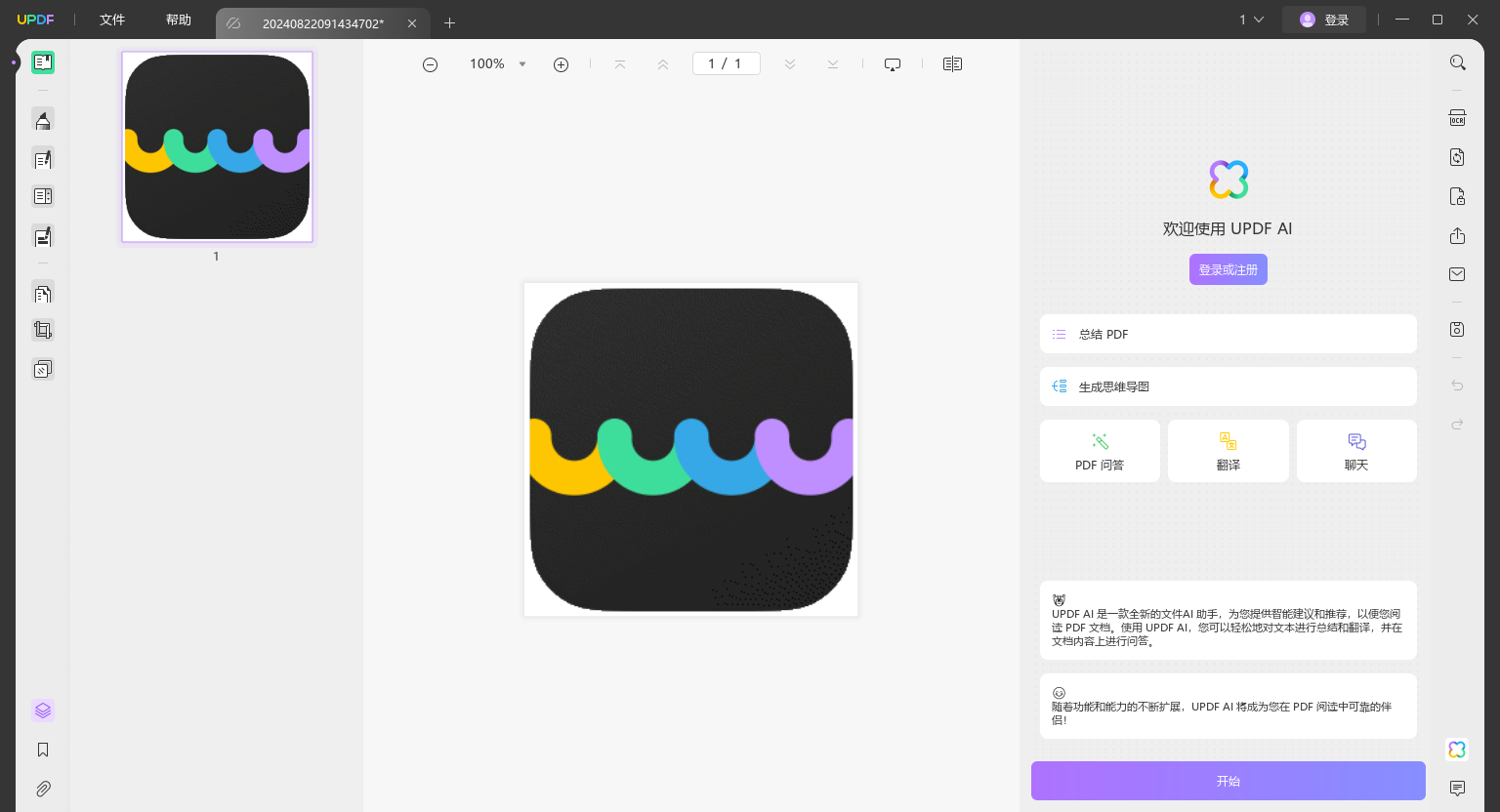Open the Convert PDF tool

tap(1457, 157)
